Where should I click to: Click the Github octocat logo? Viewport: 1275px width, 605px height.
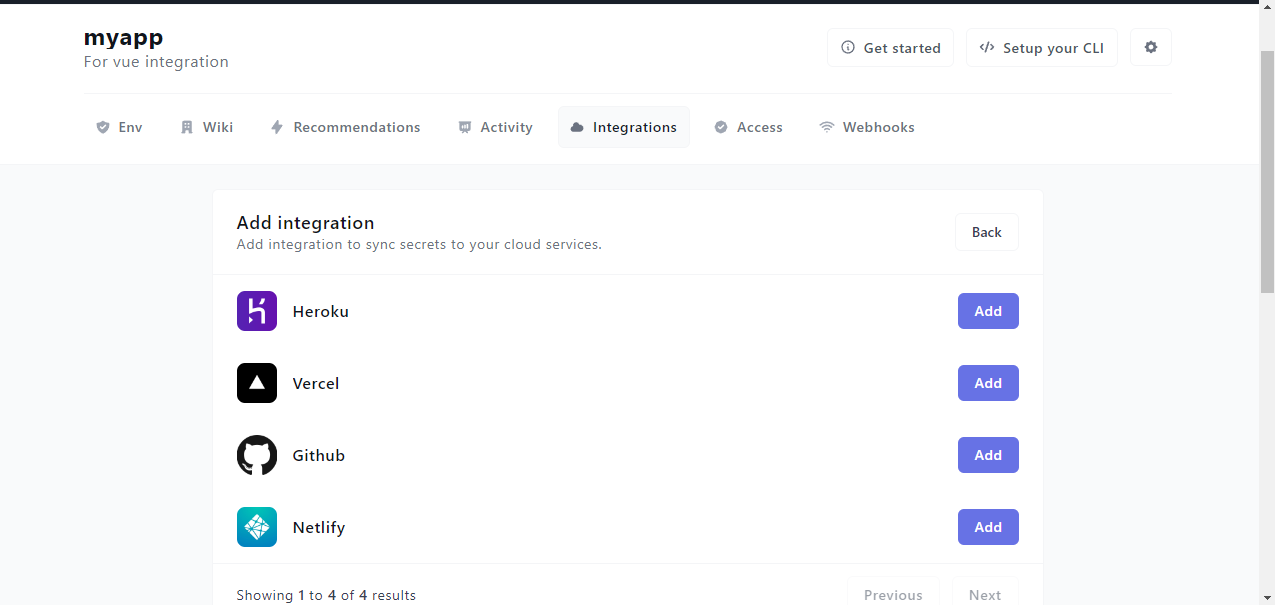(x=257, y=455)
